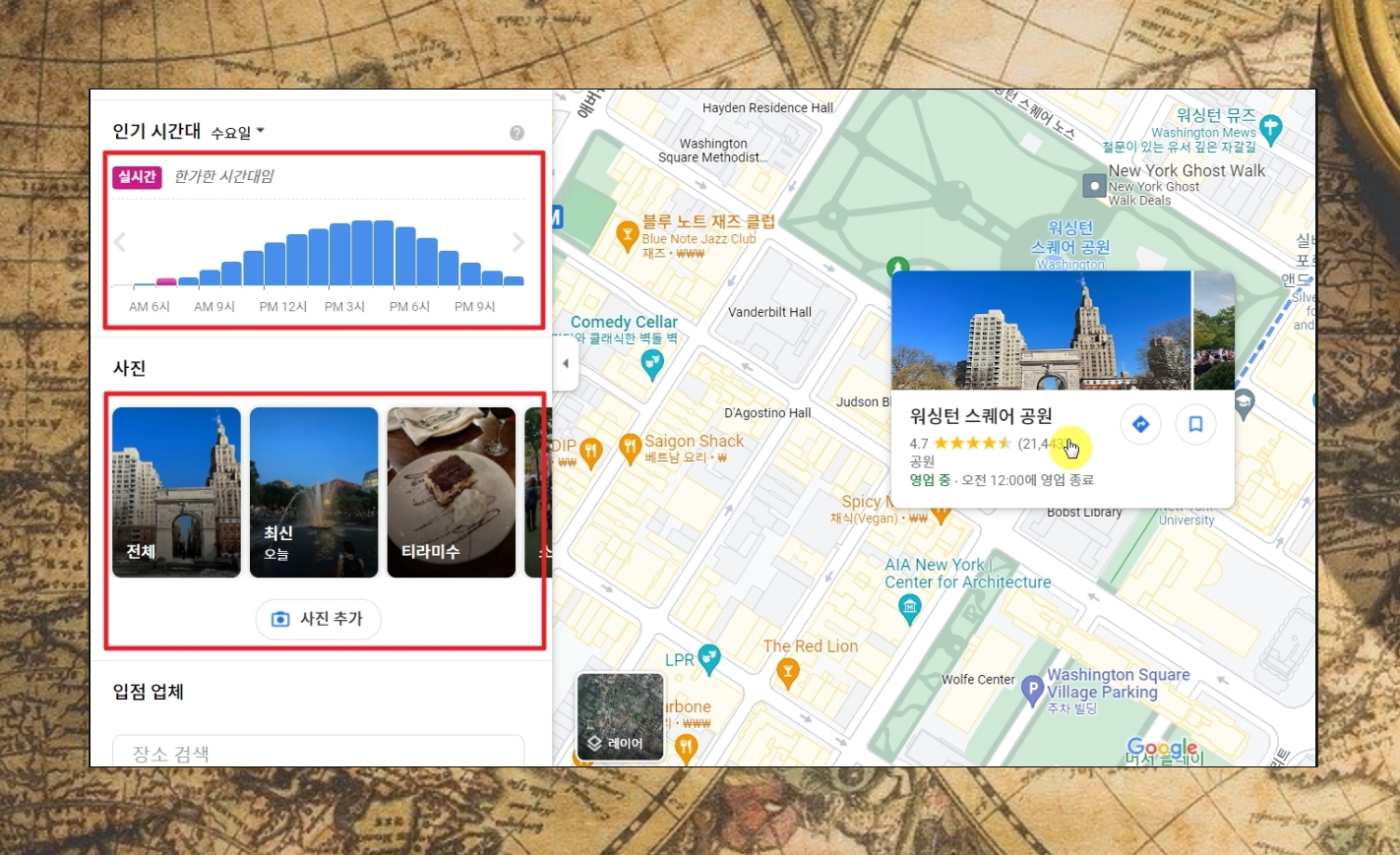Open the park photo in the popup card
This screenshot has width=1400, height=855.
pos(1041,330)
